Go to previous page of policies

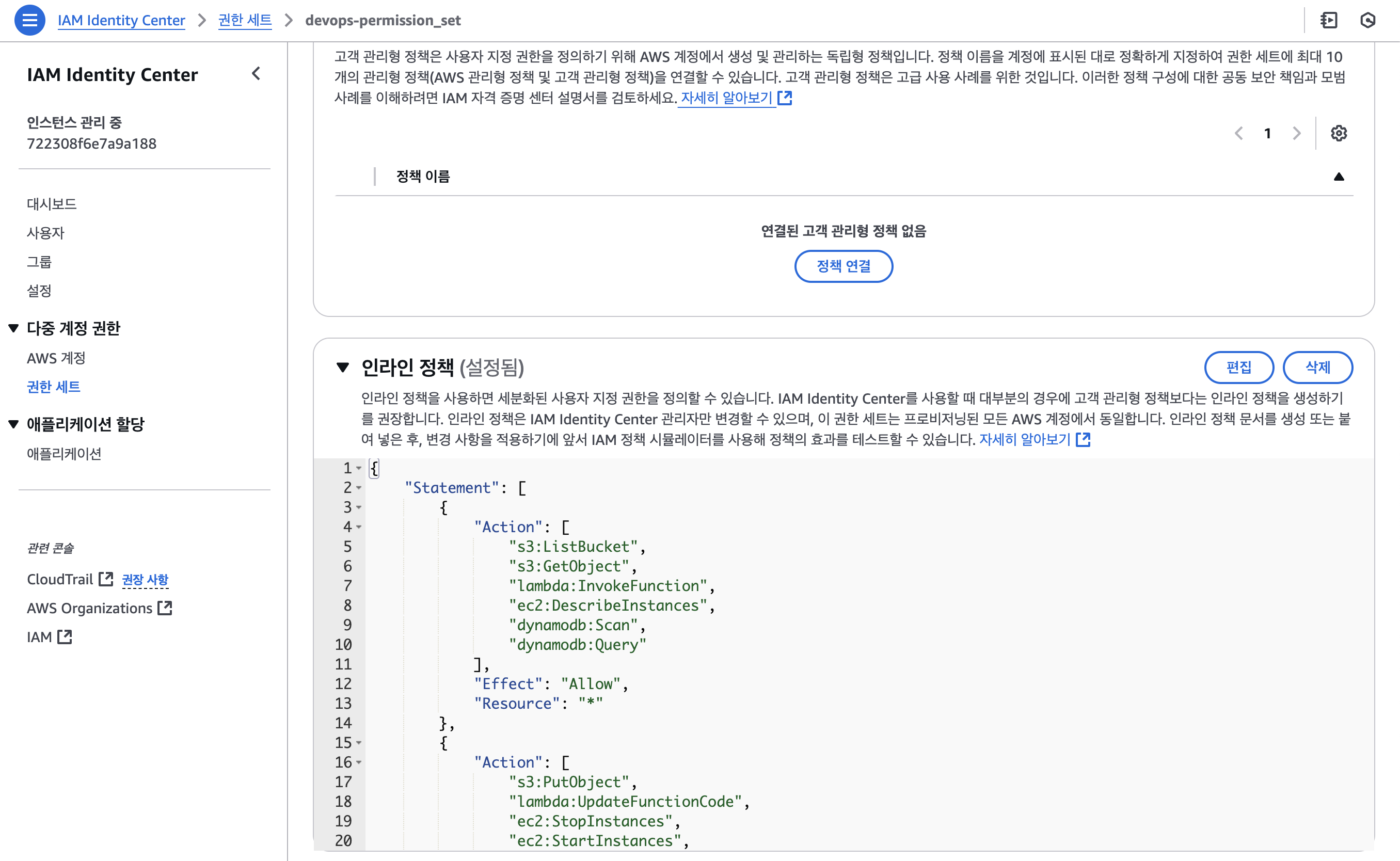coord(1238,133)
